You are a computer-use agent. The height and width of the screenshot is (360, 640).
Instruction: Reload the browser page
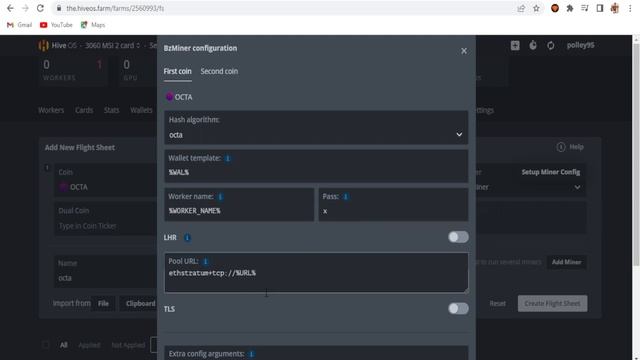40,8
